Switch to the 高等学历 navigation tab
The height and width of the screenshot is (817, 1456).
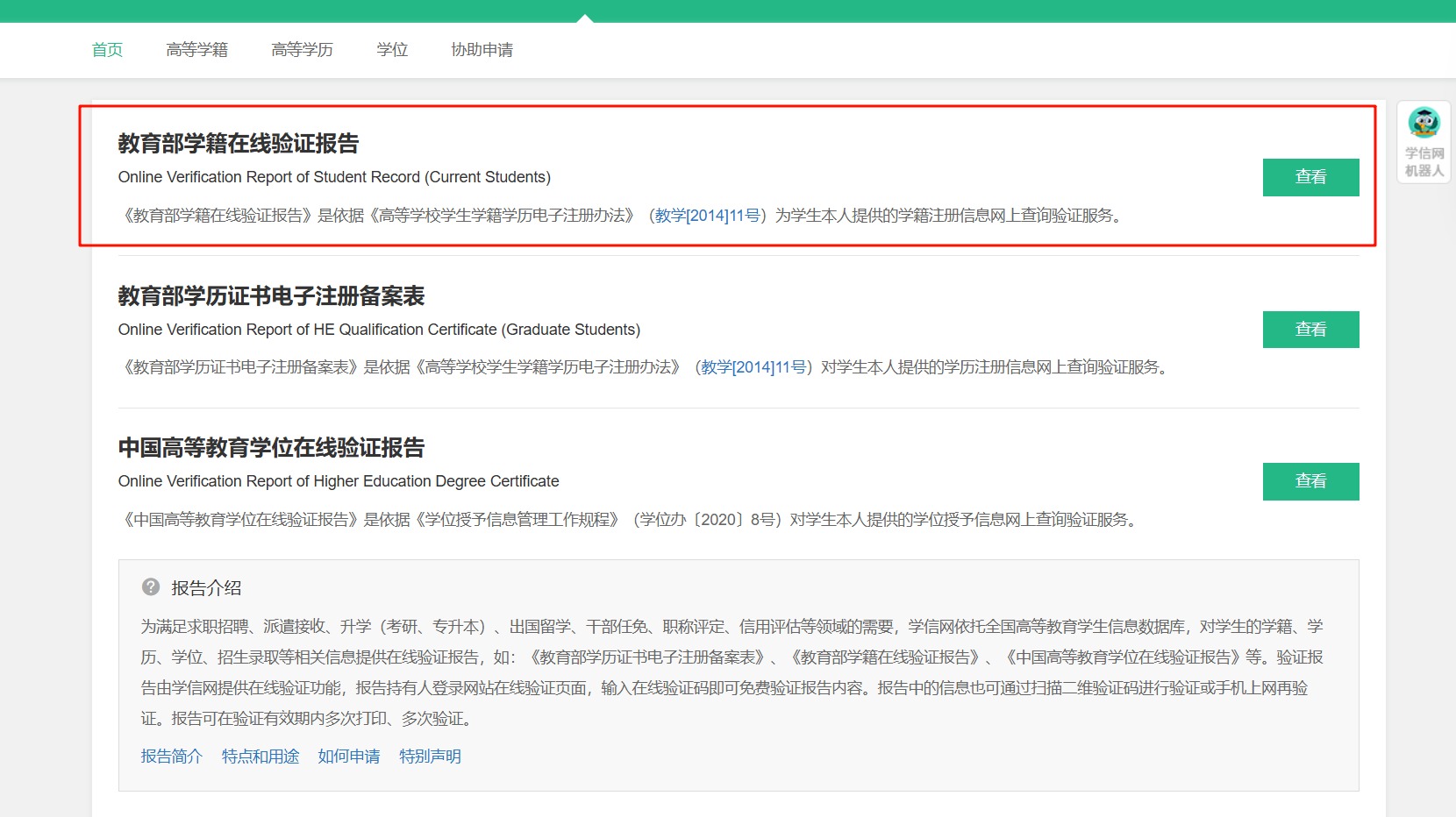pos(302,50)
